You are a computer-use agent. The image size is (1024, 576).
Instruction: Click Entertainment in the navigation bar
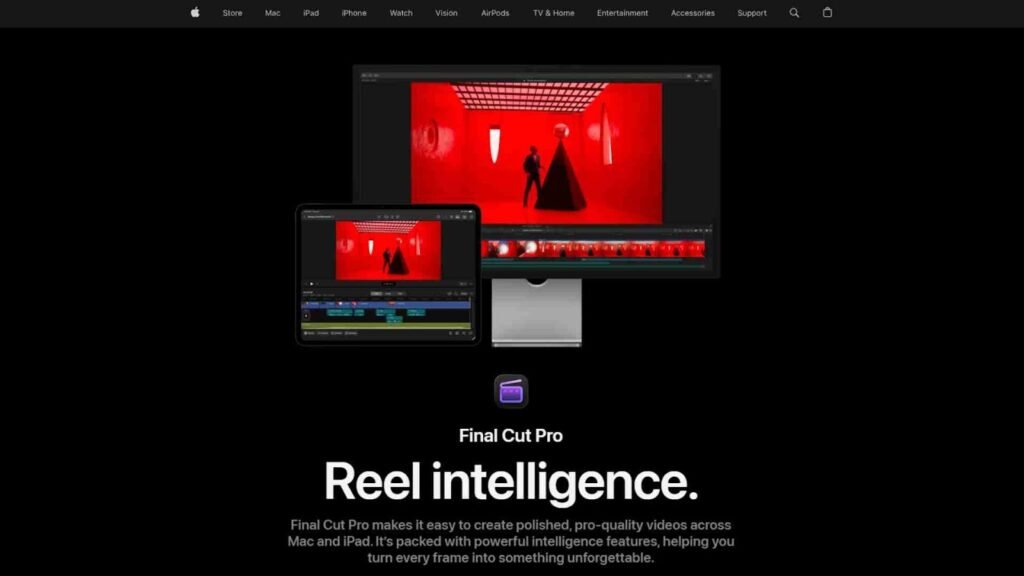click(x=622, y=13)
